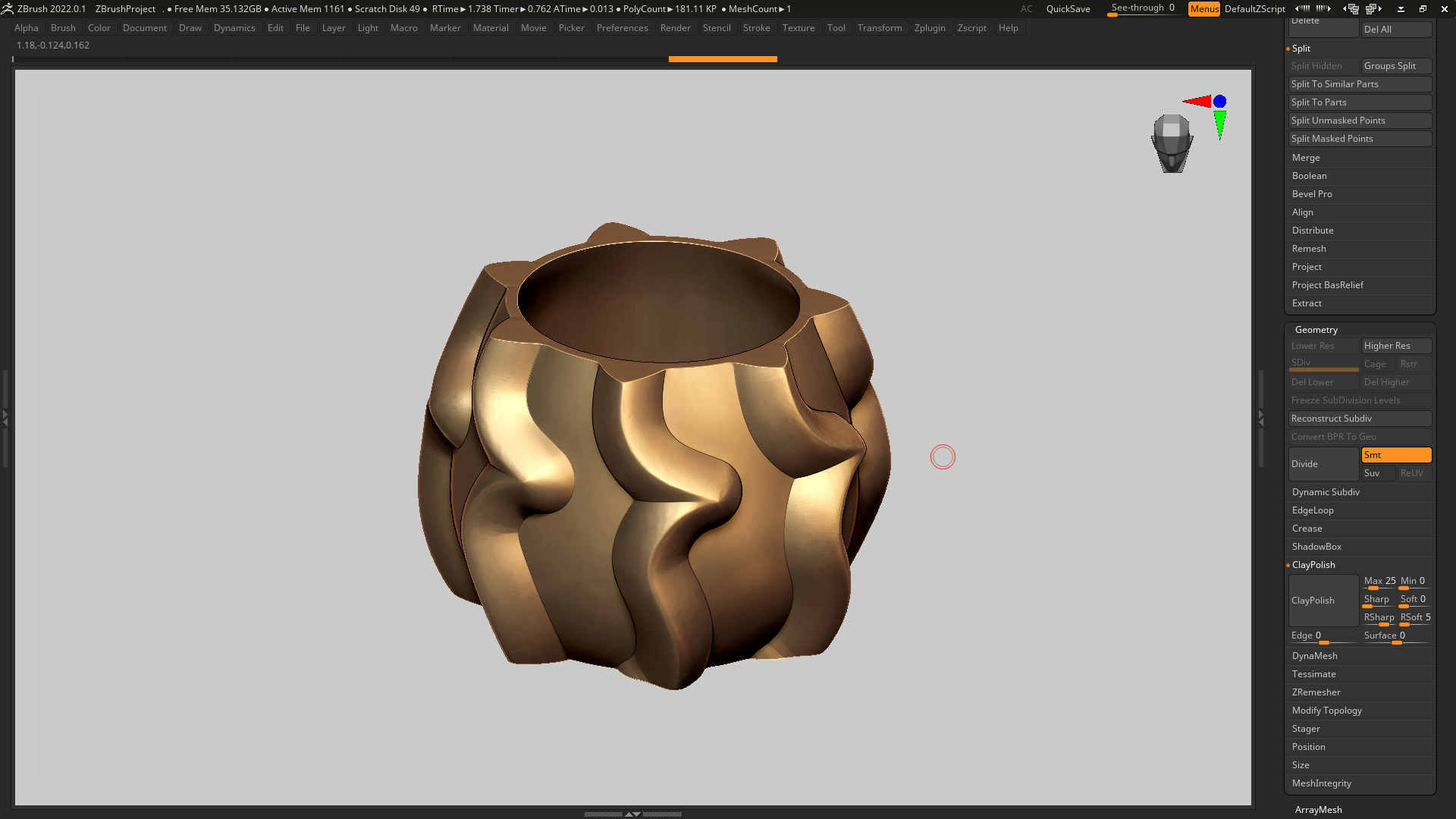Click the next UI layout arrow icon
Viewport: 1456px width, 819px height.
(x=1373, y=8)
